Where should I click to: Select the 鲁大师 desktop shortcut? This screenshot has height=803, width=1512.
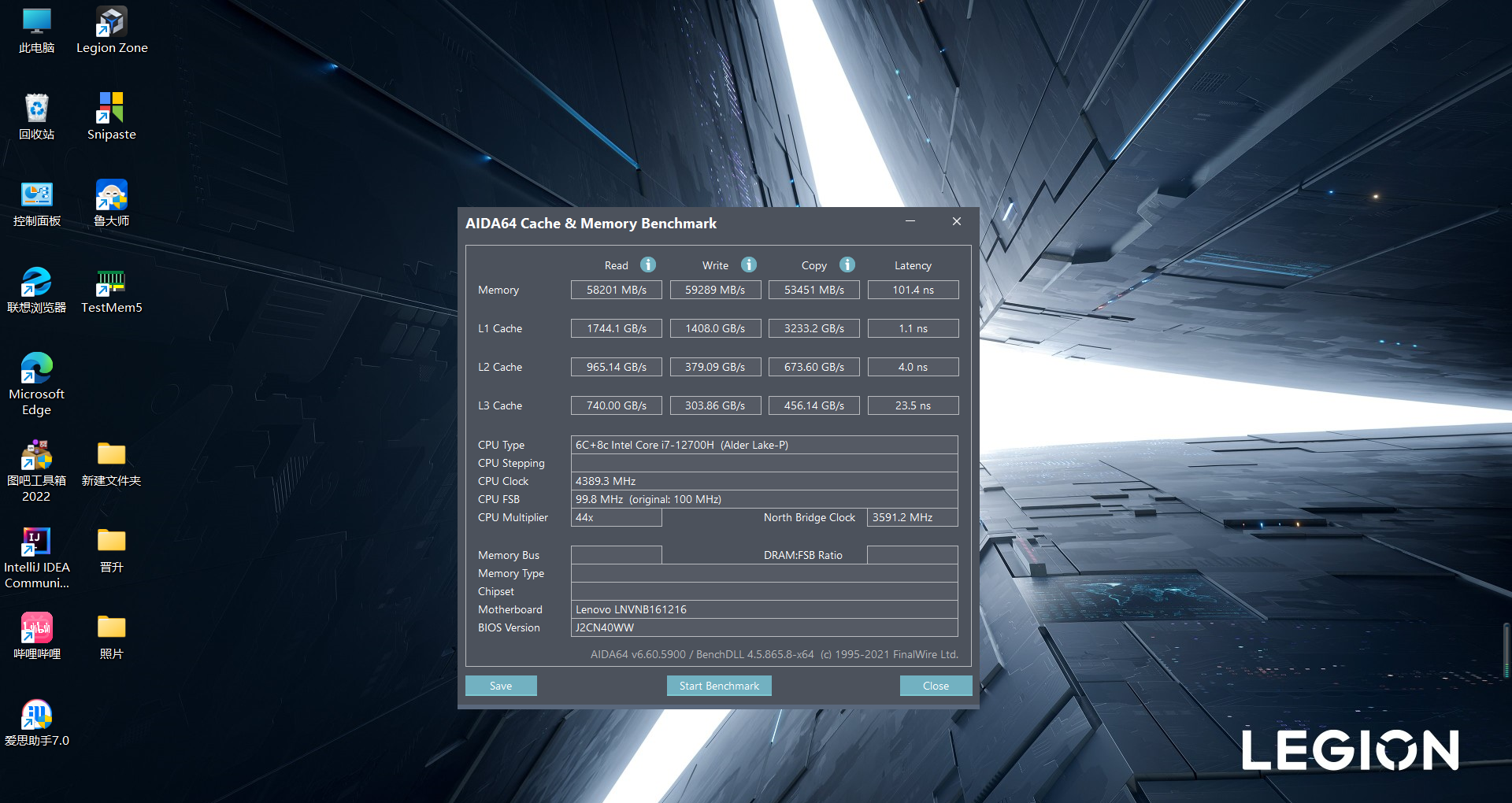tap(112, 204)
